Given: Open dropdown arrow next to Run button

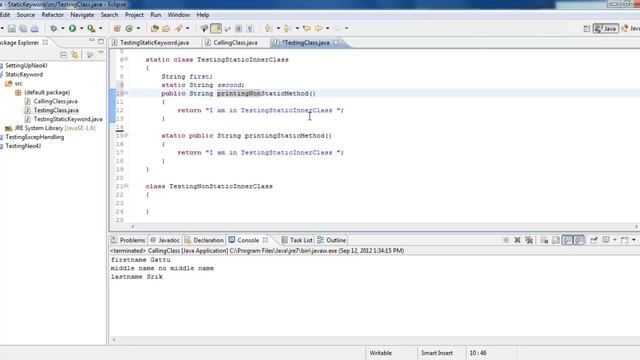Looking at the screenshot, I should [82, 28].
